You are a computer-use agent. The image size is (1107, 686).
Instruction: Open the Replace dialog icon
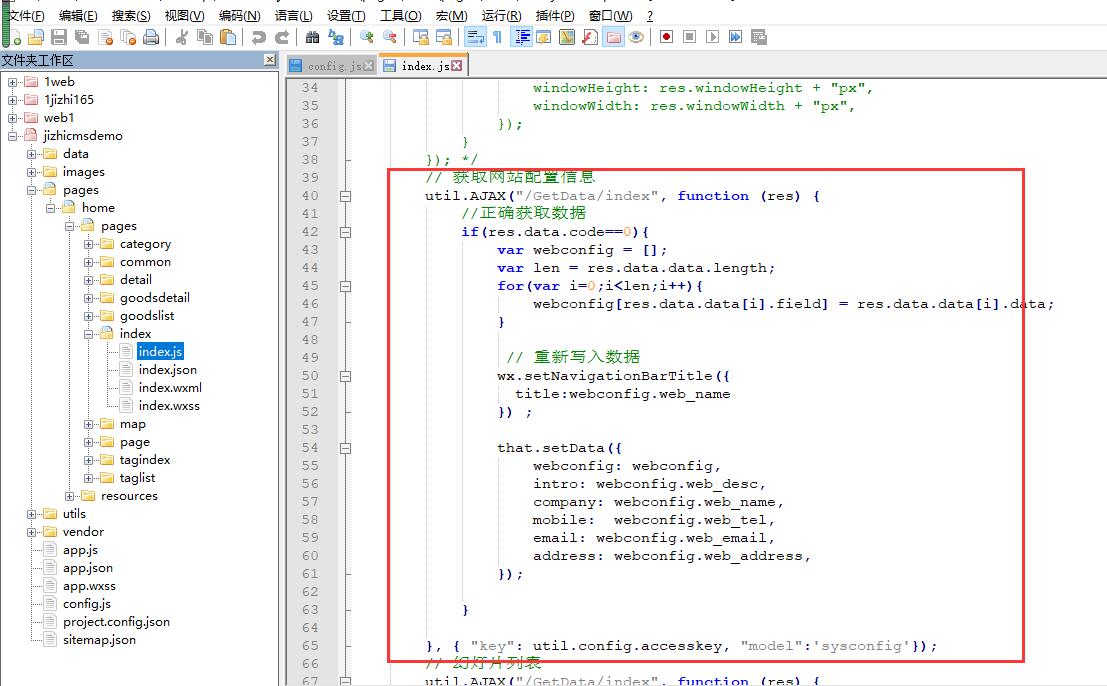[336, 37]
